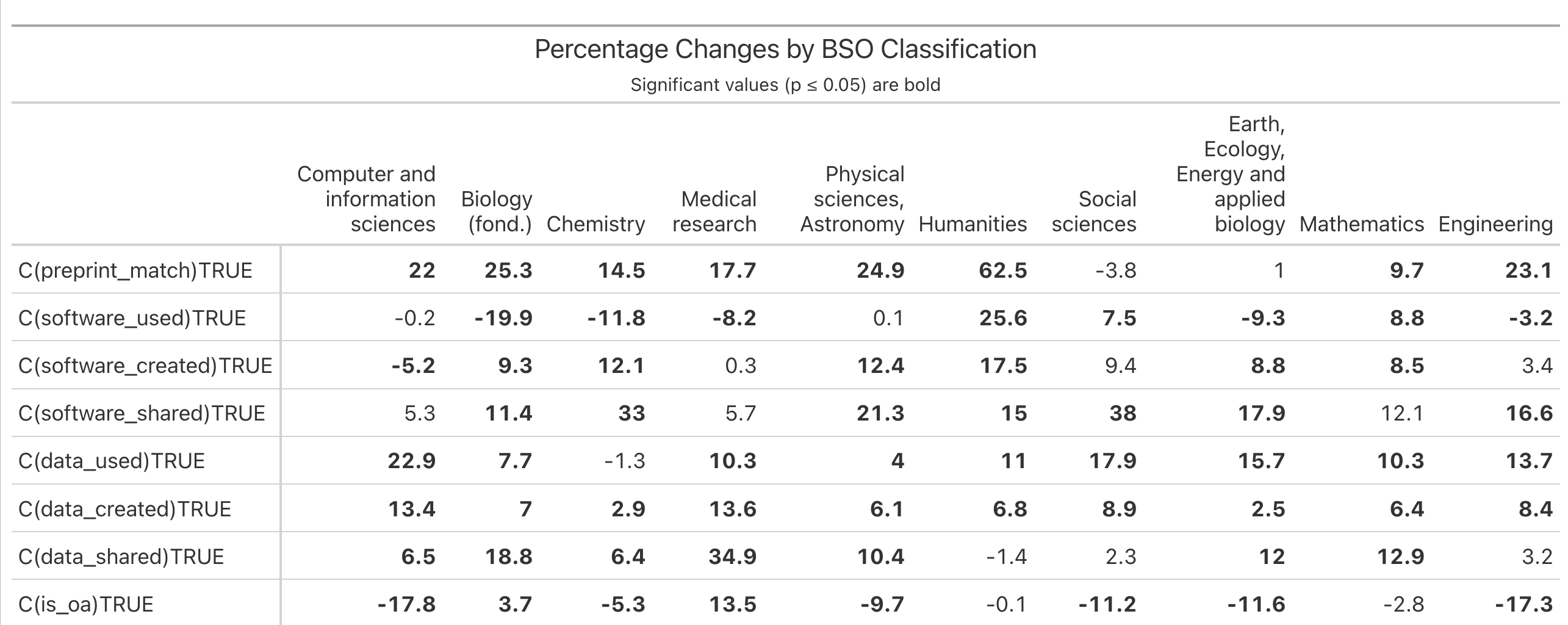Click the 'Percentage Changes by BSO Classification' title
This screenshot has width=1568, height=625.
coord(785,49)
